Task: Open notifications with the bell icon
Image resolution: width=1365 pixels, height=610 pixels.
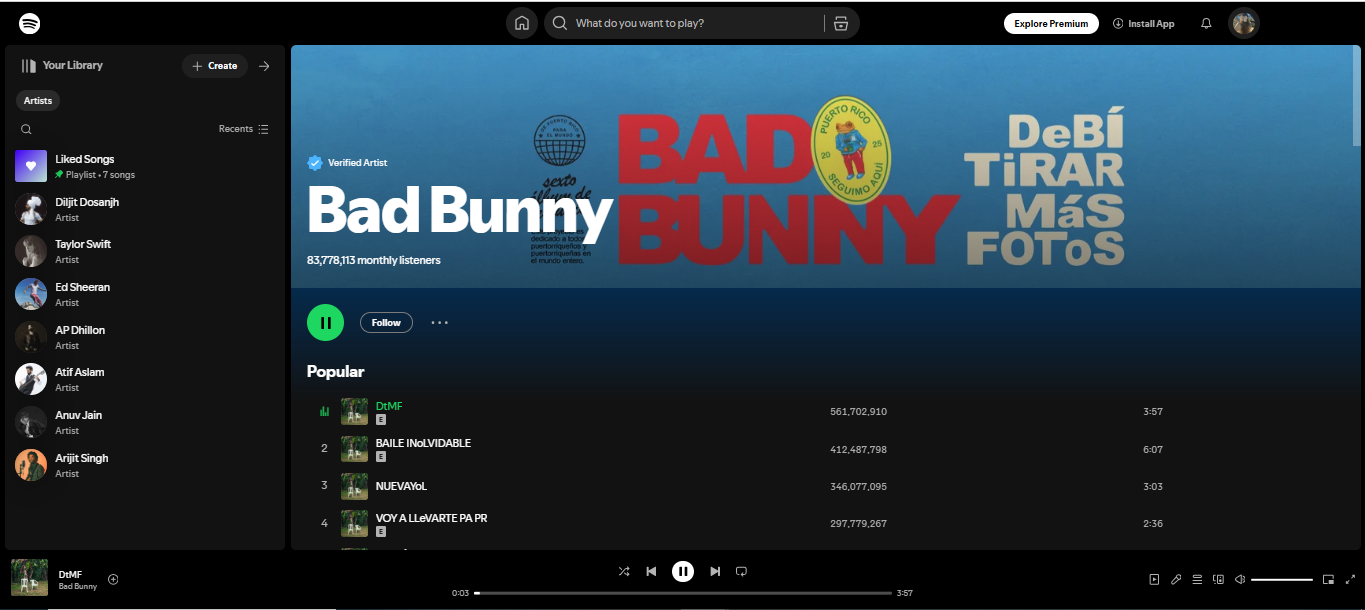Action: (1206, 22)
